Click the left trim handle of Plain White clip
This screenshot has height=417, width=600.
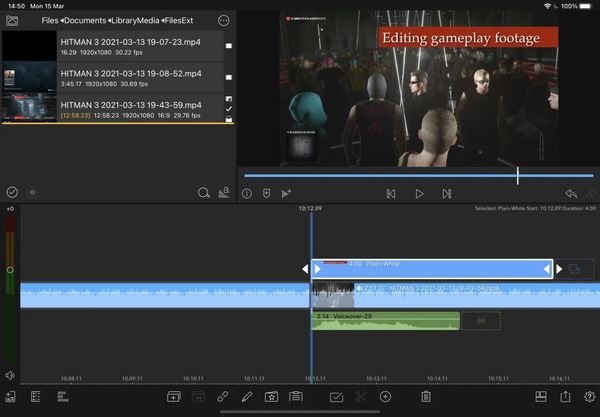(x=317, y=269)
